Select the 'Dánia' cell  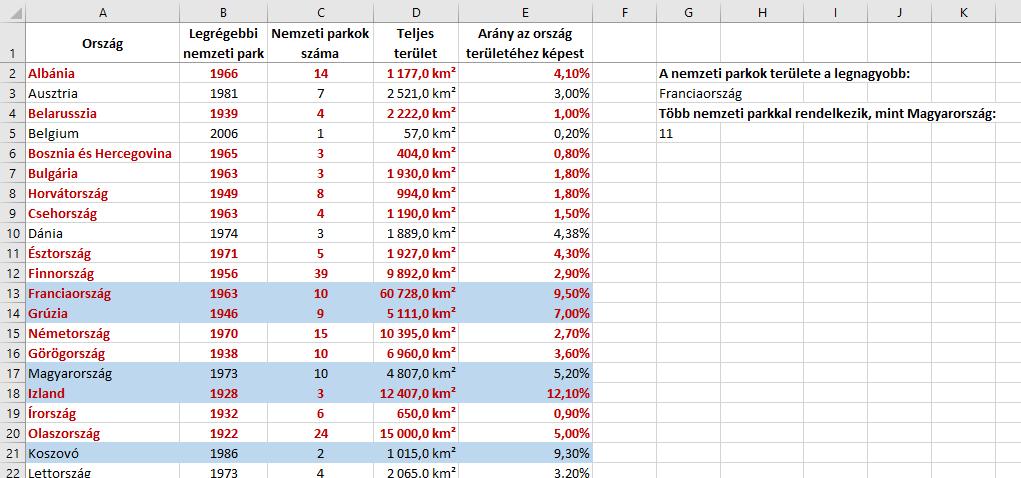(x=103, y=233)
